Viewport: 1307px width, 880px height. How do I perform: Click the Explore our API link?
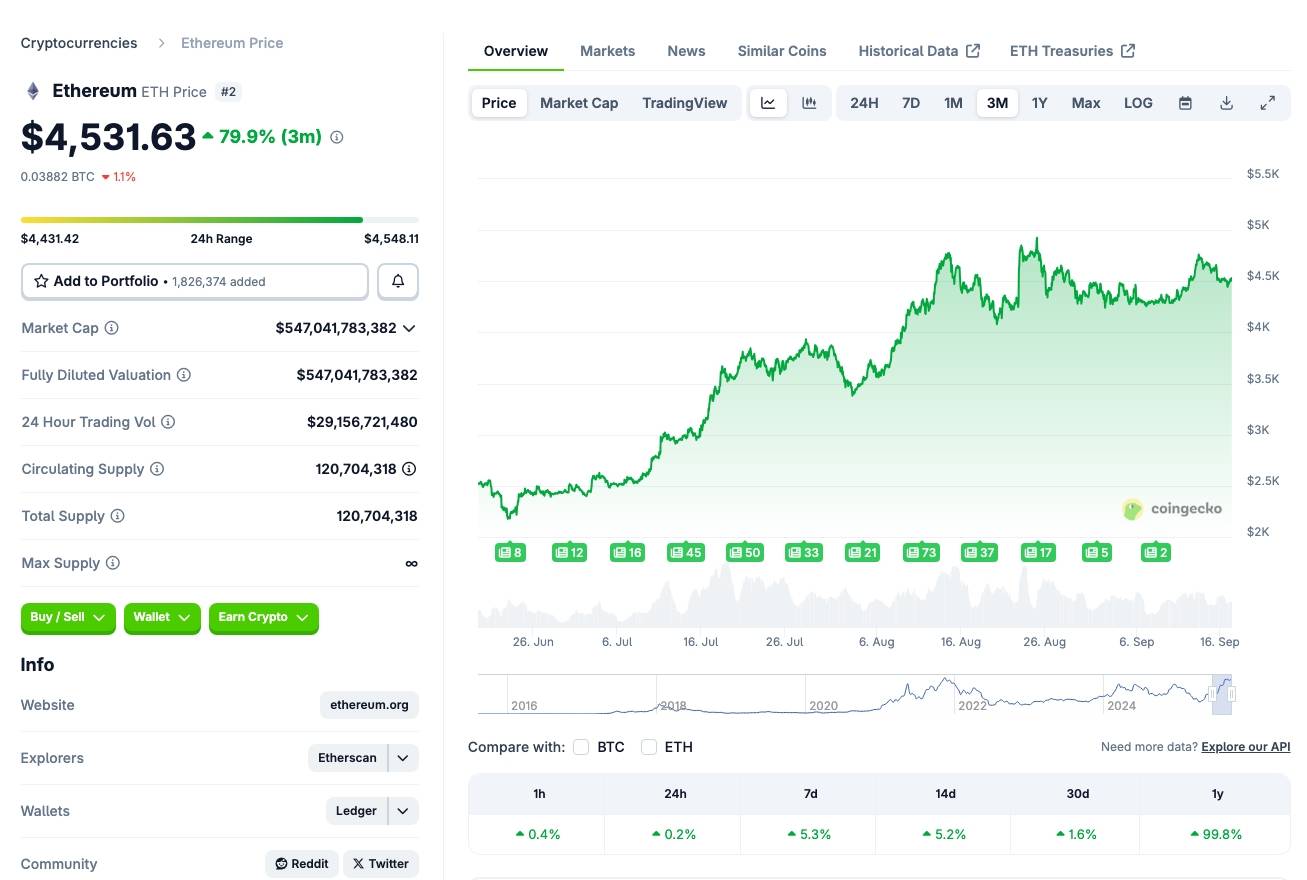[1246, 747]
